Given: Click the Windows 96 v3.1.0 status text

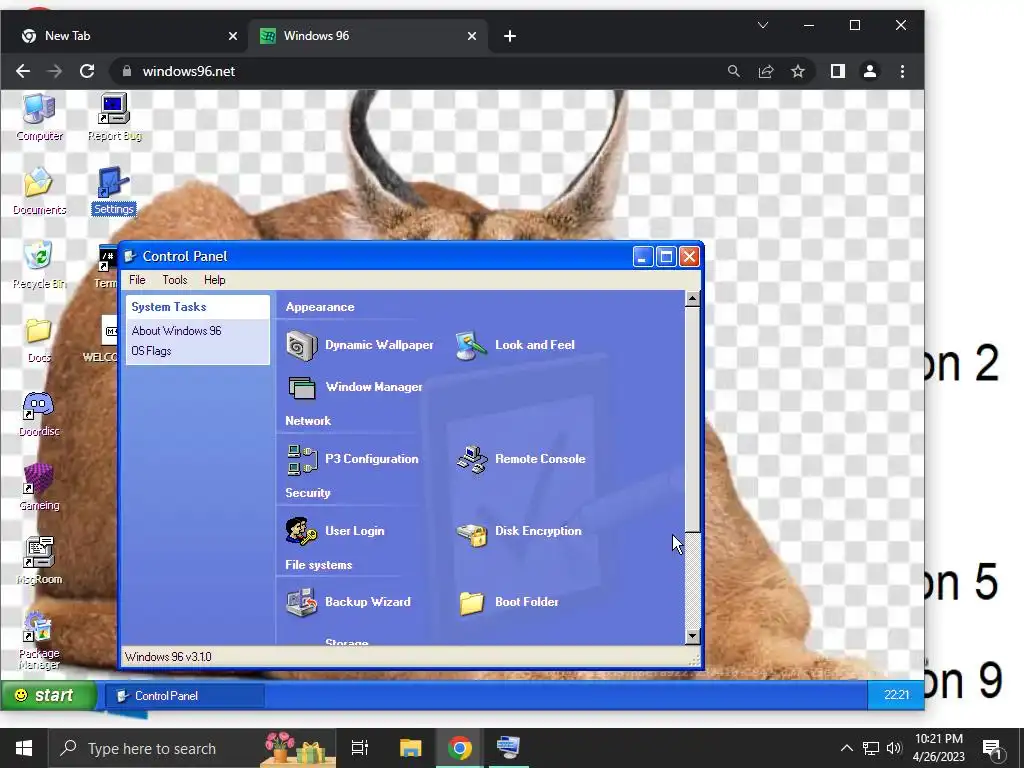Looking at the screenshot, I should click(168, 657).
